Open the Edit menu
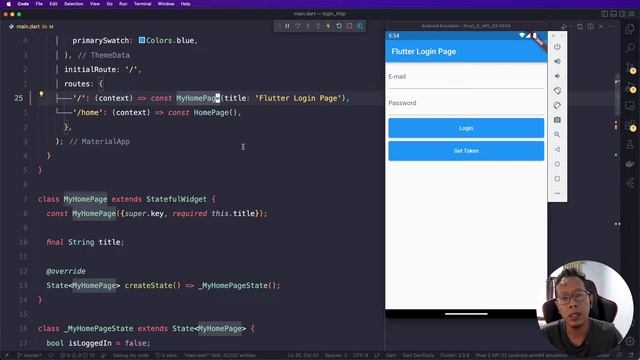 click(x=53, y=4)
